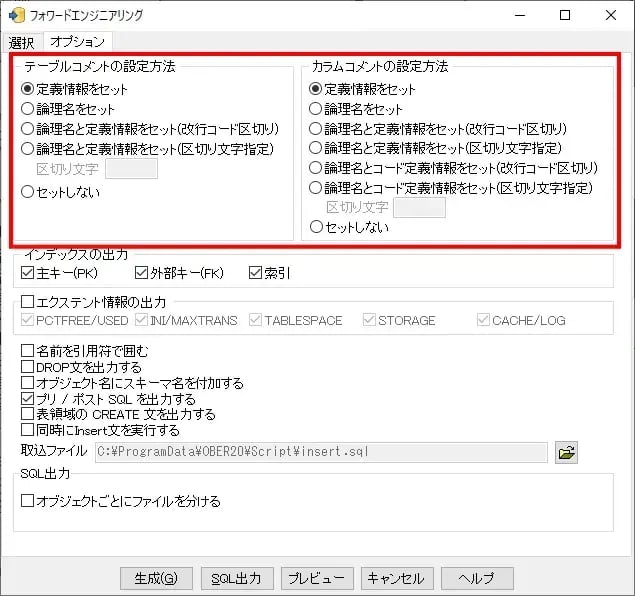Check 名前を引用符で囲む option
Viewport: 635px width, 596px height.
pos(28,351)
